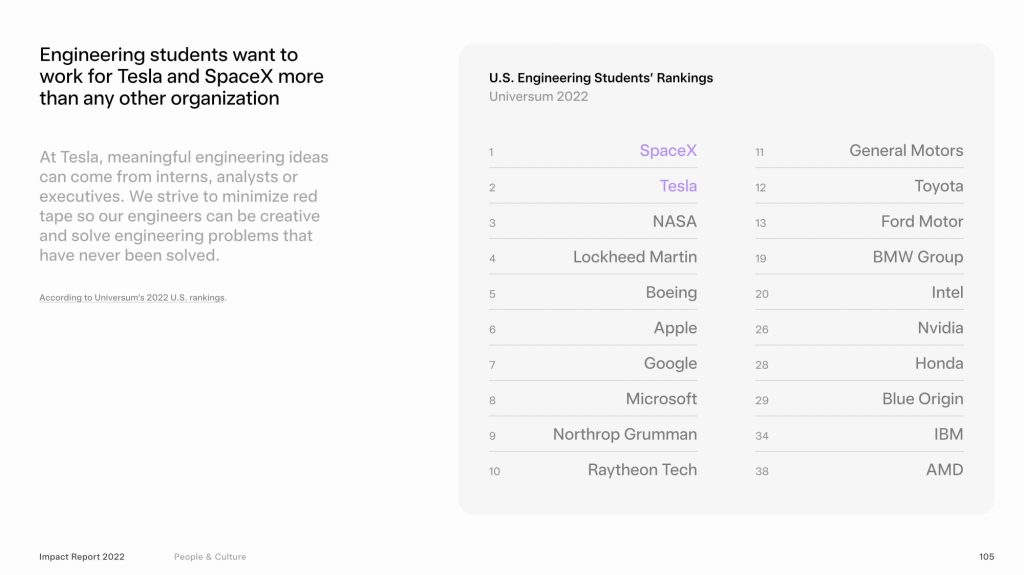Click the AMD entry at rank 38
The height and width of the screenshot is (575, 1024).
coord(859,470)
